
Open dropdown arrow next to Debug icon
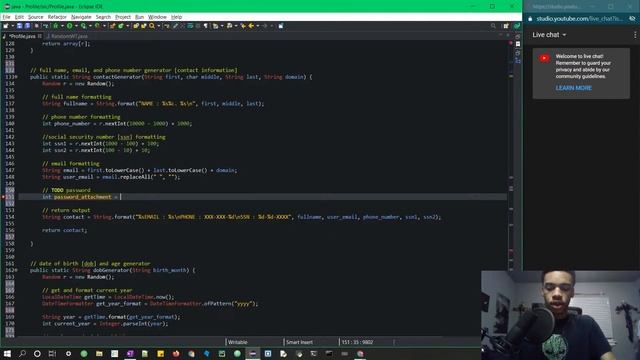(x=62, y=26)
